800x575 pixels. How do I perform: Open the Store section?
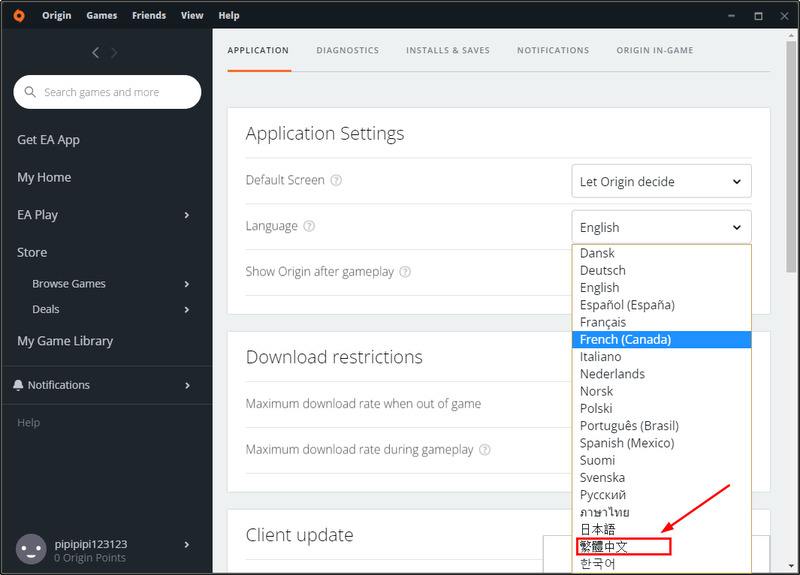(32, 253)
